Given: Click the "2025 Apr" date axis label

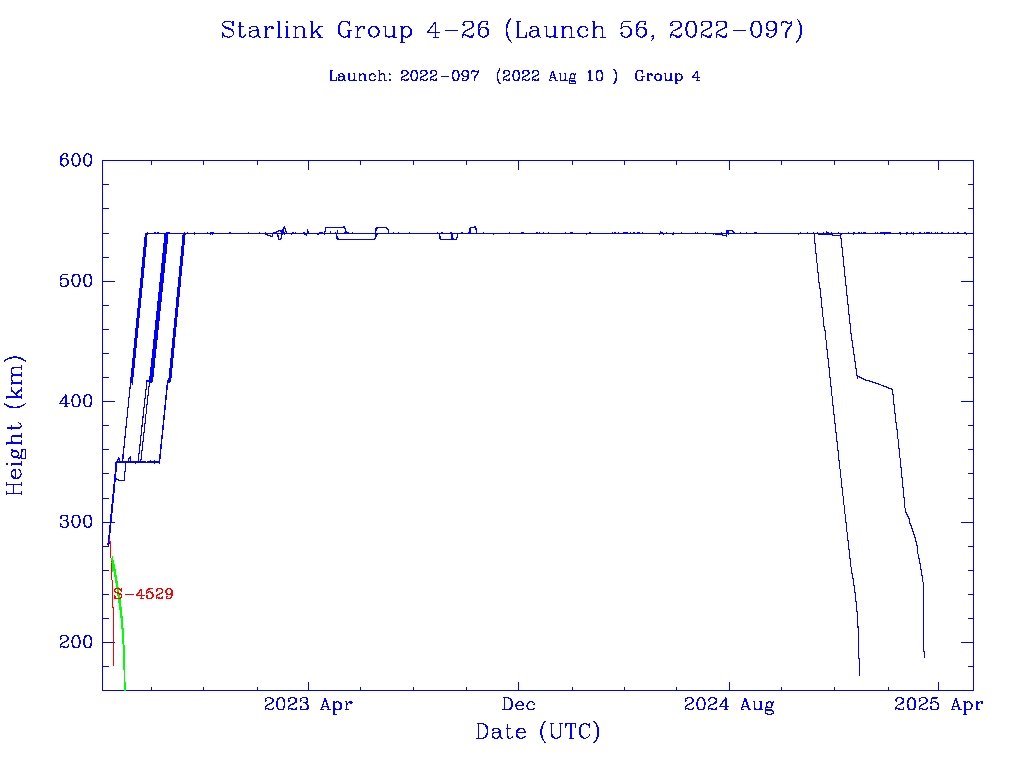Looking at the screenshot, I should point(938,705).
